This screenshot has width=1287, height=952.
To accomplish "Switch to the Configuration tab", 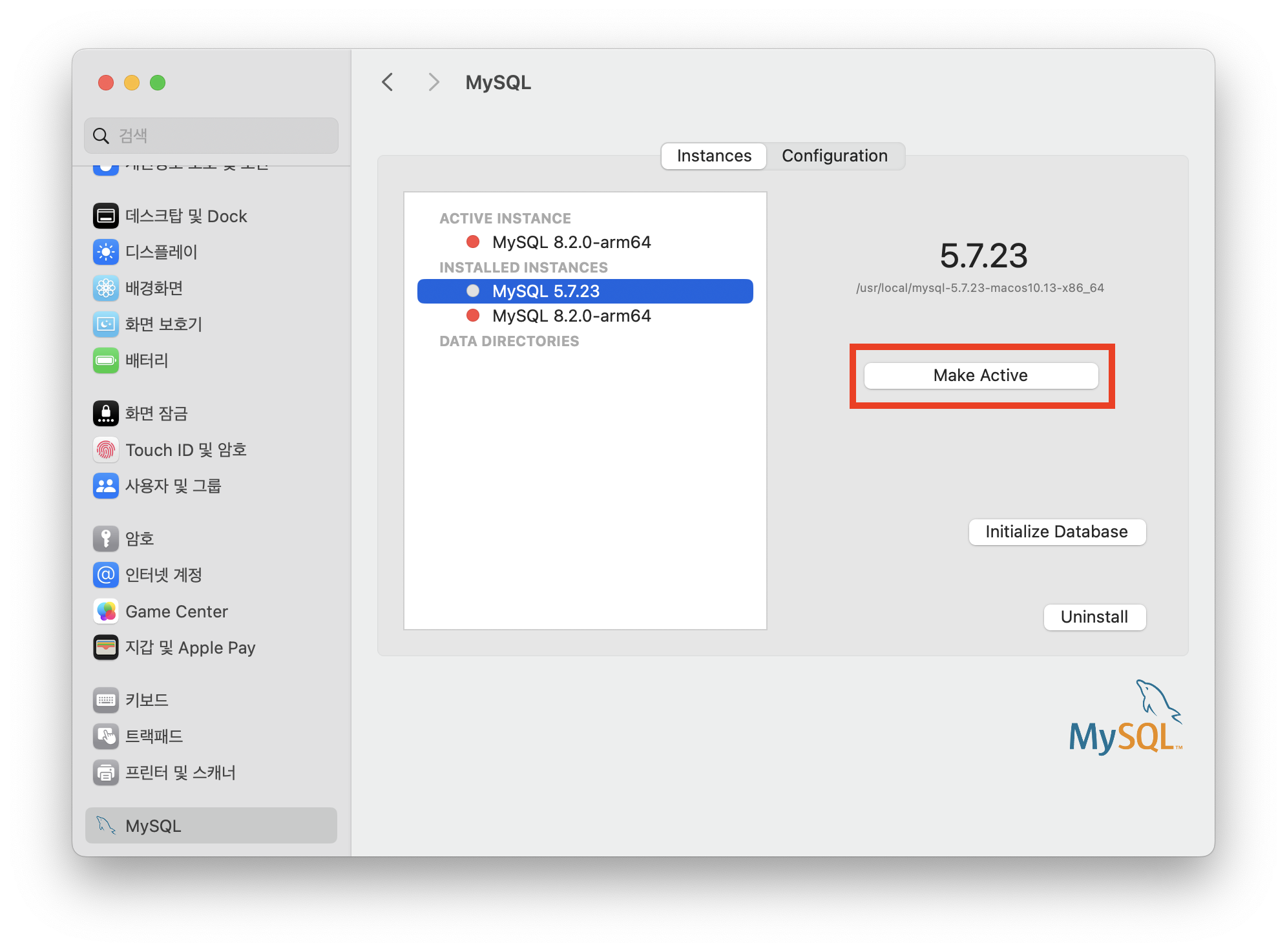I will point(835,156).
